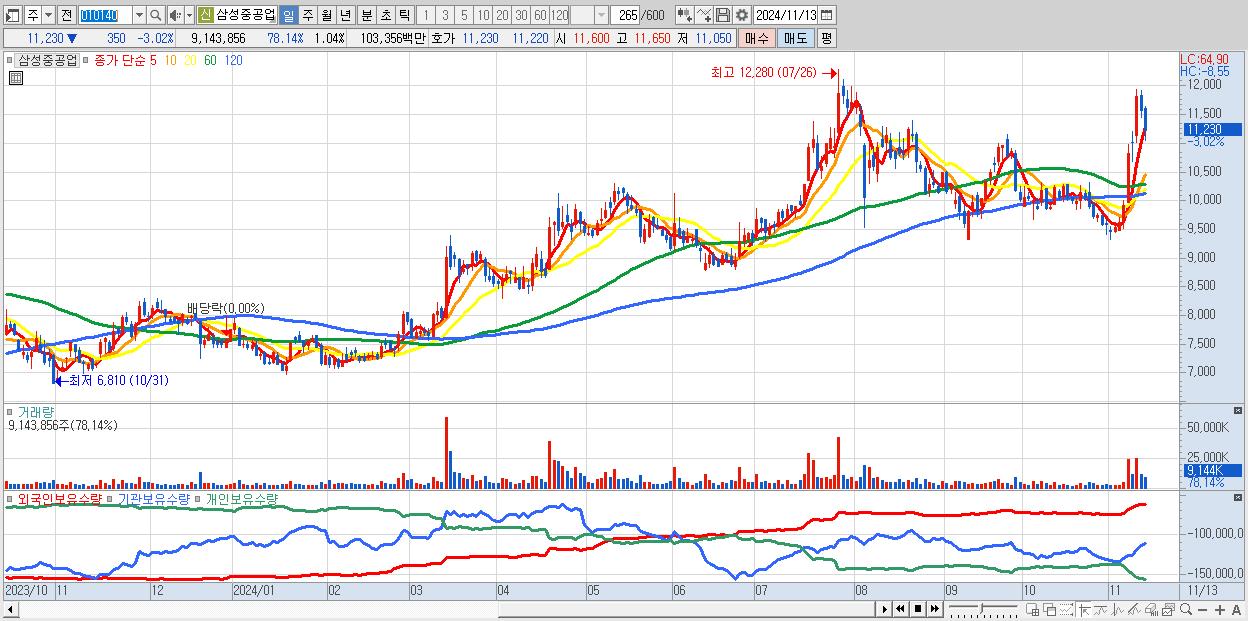Select the 5 interval button
The width and height of the screenshot is (1248, 621).
click(x=464, y=15)
